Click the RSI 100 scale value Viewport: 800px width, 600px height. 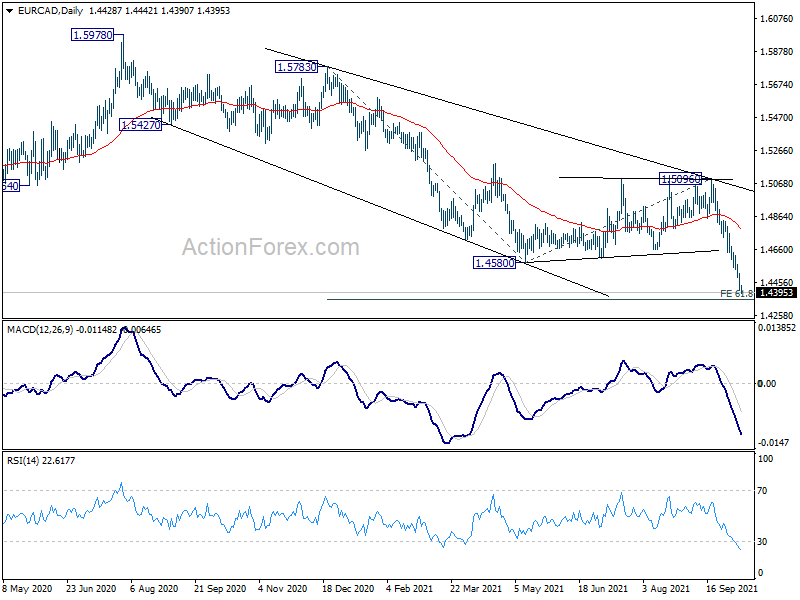point(765,459)
